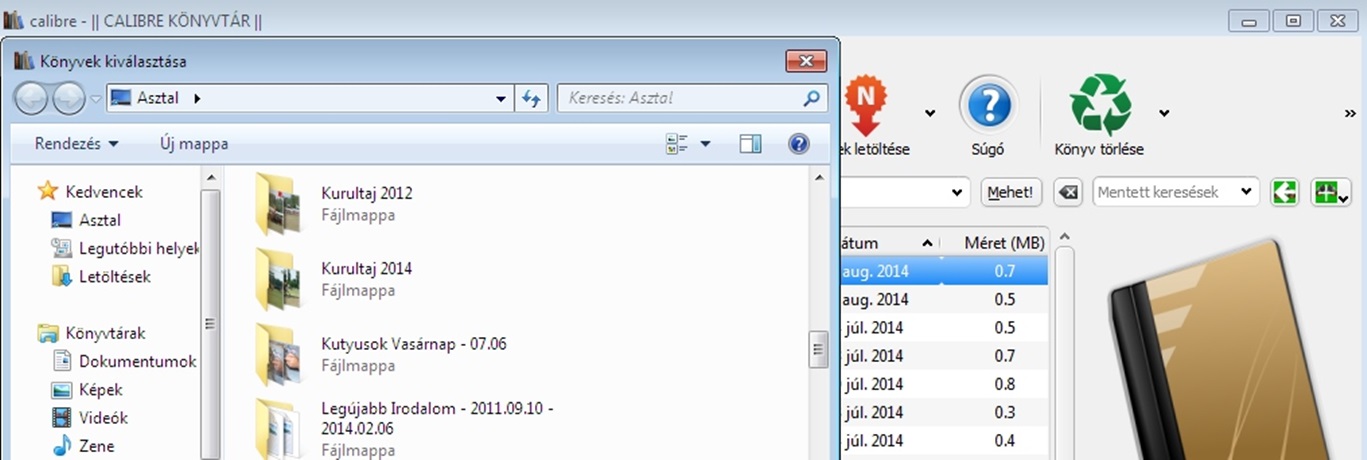Select the selected row with size 0.7 aug. 2014

(944, 271)
